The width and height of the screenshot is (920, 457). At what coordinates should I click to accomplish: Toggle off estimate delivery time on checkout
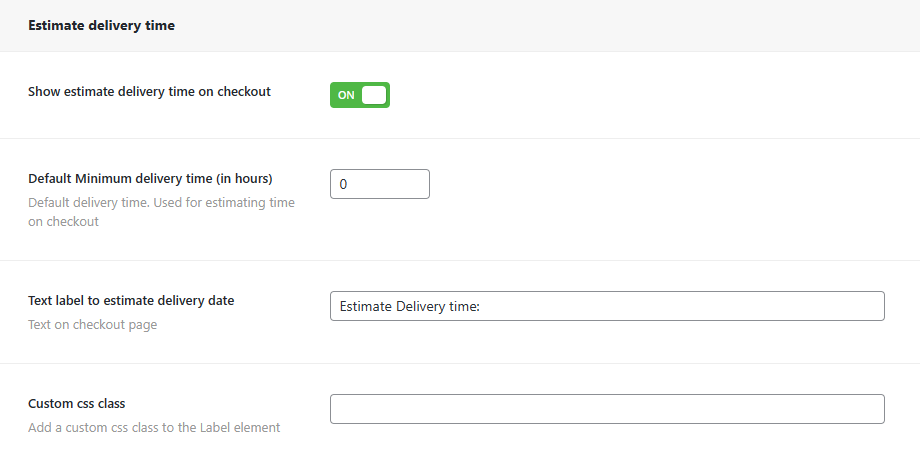359,95
